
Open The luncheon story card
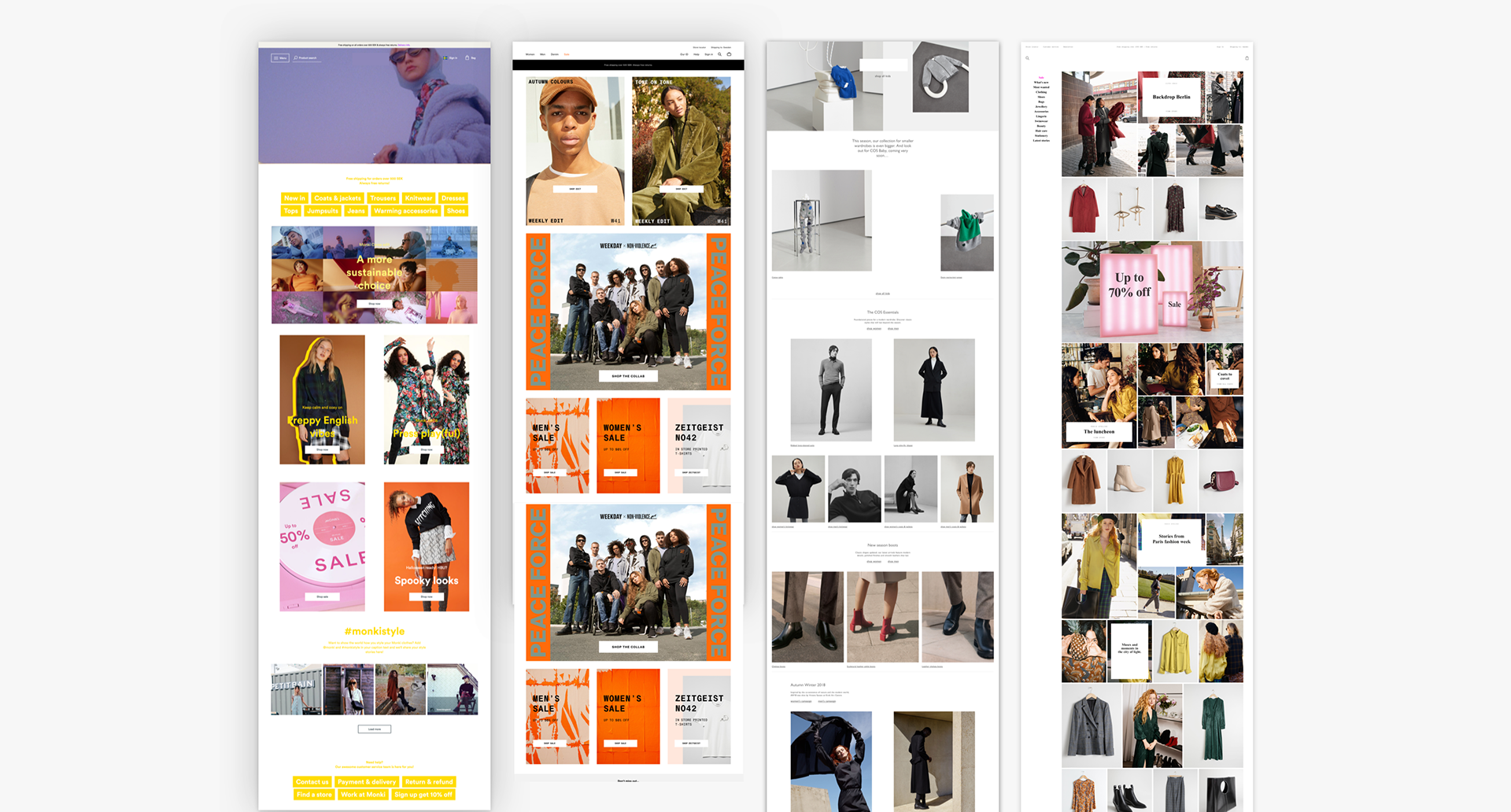pos(1099,431)
